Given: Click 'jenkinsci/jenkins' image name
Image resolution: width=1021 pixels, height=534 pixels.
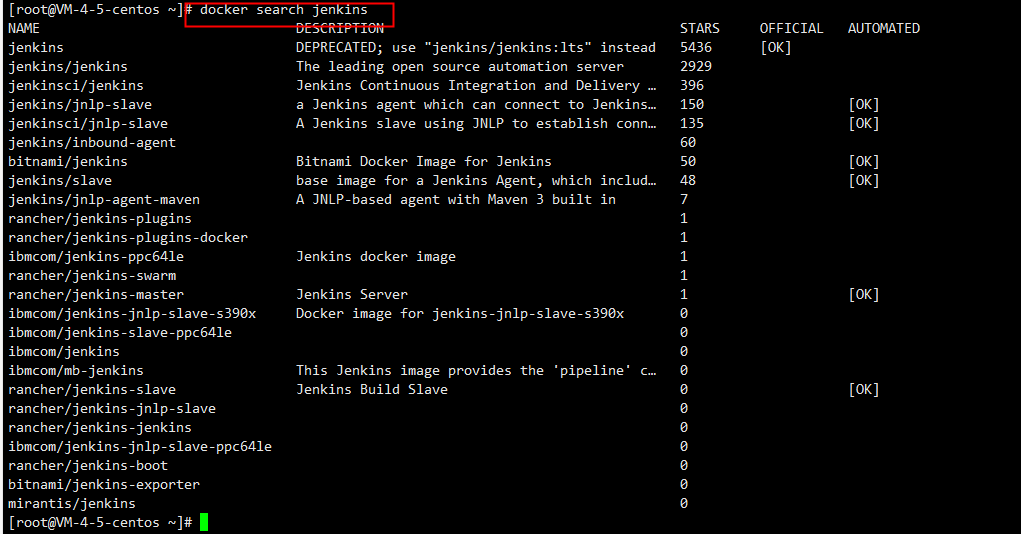Looking at the screenshot, I should click(76, 86).
